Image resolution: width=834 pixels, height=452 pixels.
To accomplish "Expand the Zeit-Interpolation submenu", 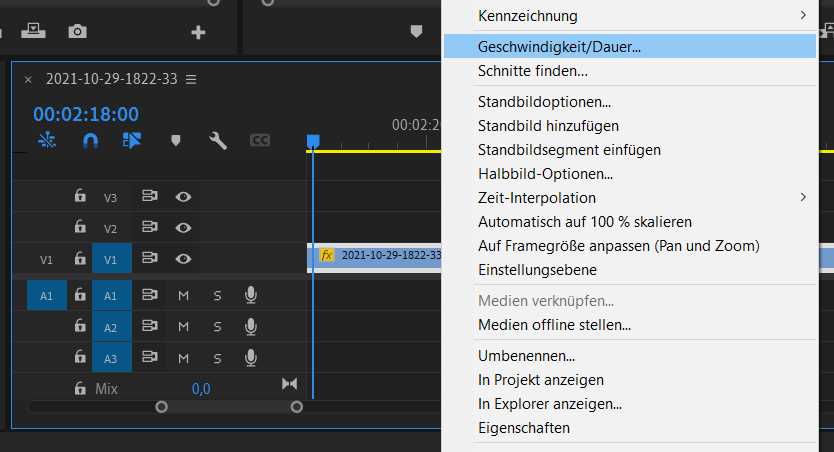I will [x=640, y=198].
